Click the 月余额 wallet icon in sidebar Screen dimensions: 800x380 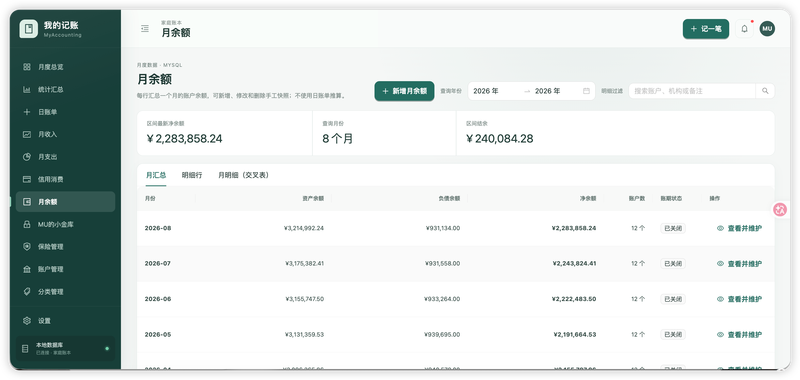click(27, 201)
